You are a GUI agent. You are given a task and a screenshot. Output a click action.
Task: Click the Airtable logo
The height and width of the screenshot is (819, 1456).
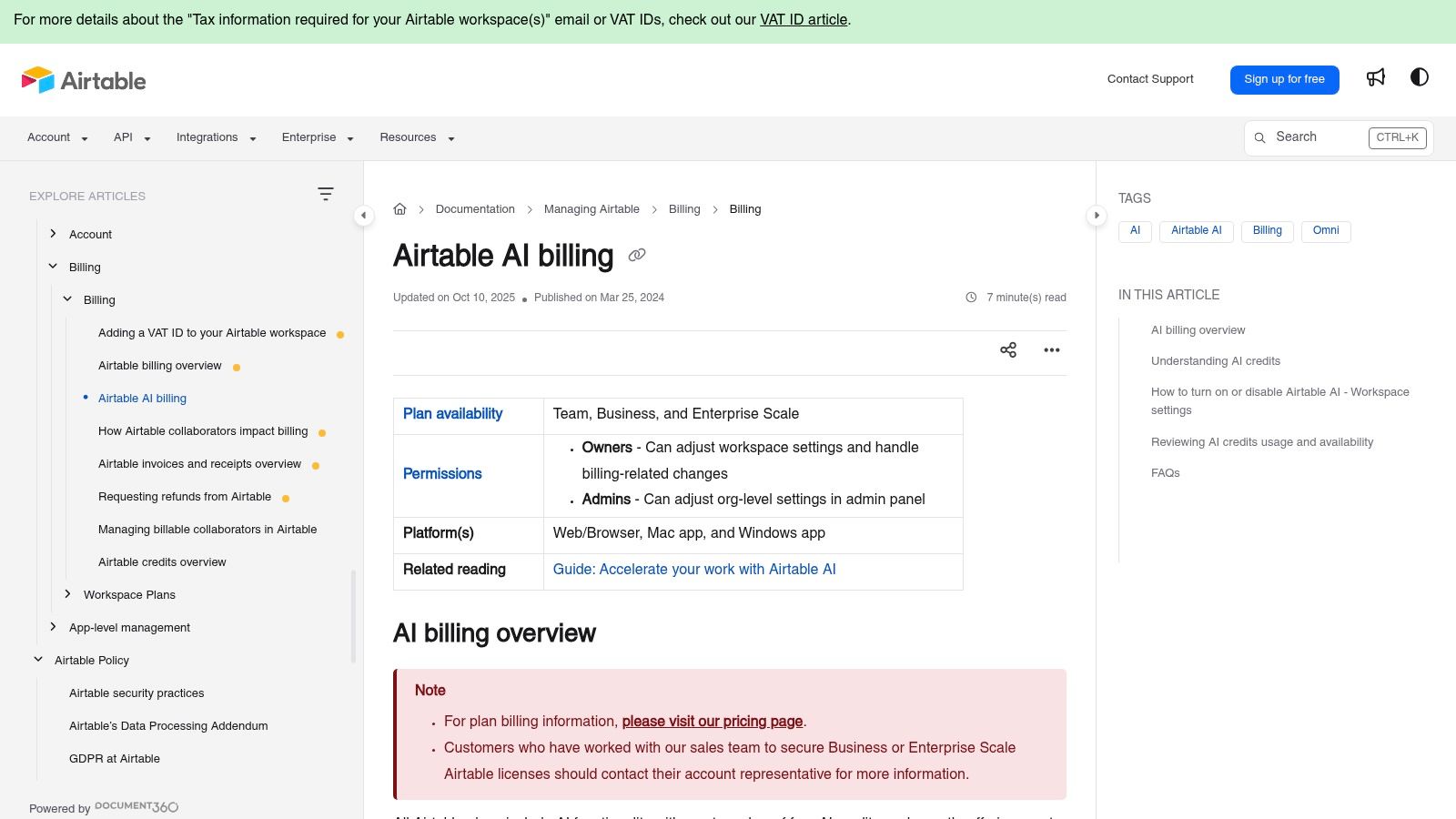84,80
